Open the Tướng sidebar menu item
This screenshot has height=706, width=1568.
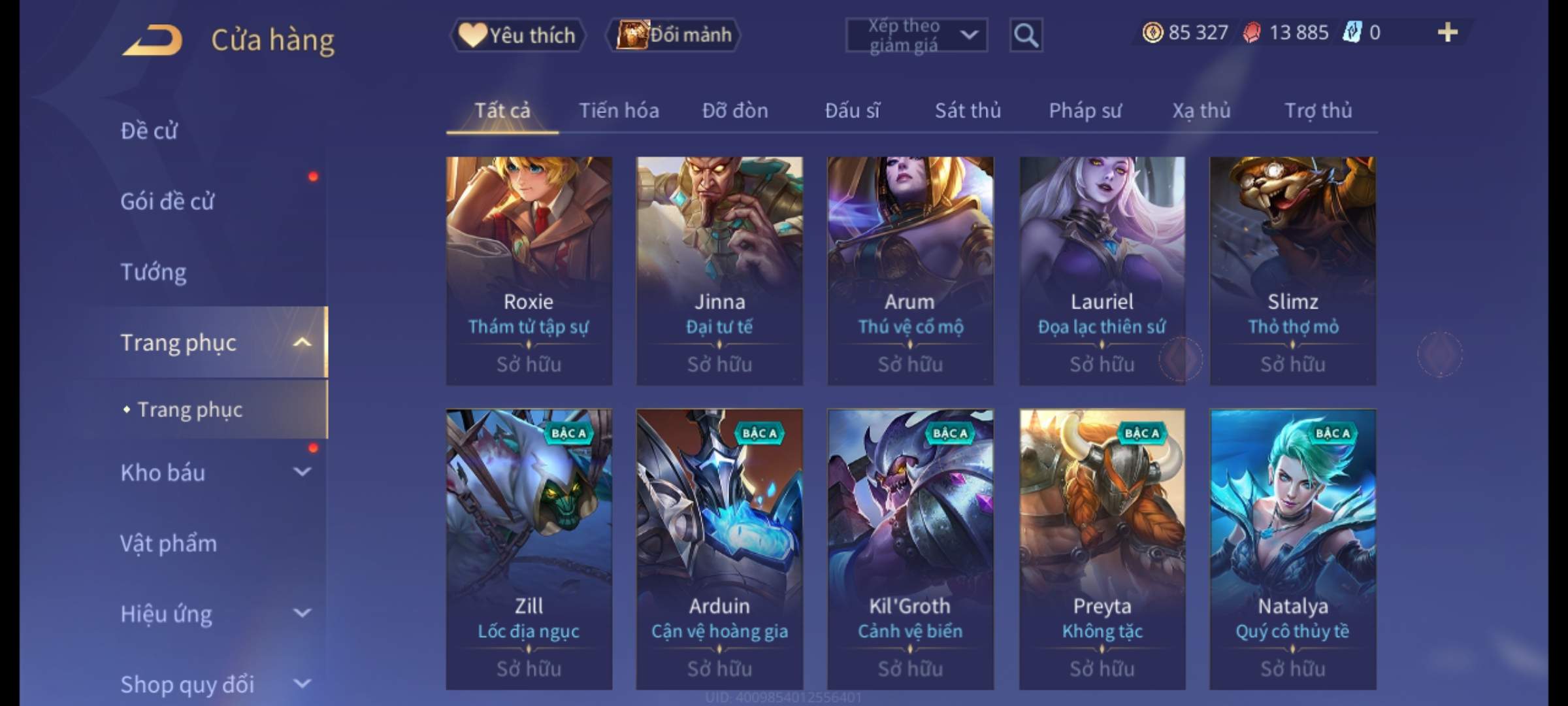(153, 272)
